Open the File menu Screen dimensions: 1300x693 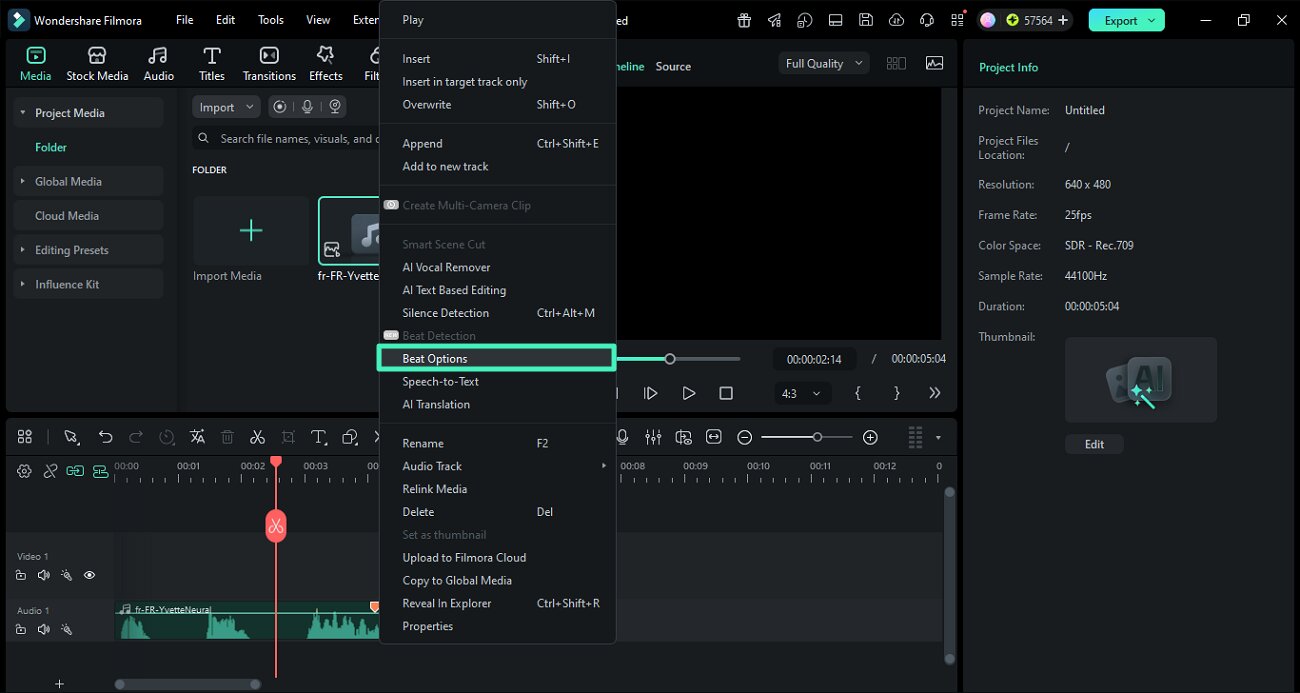[x=184, y=20]
